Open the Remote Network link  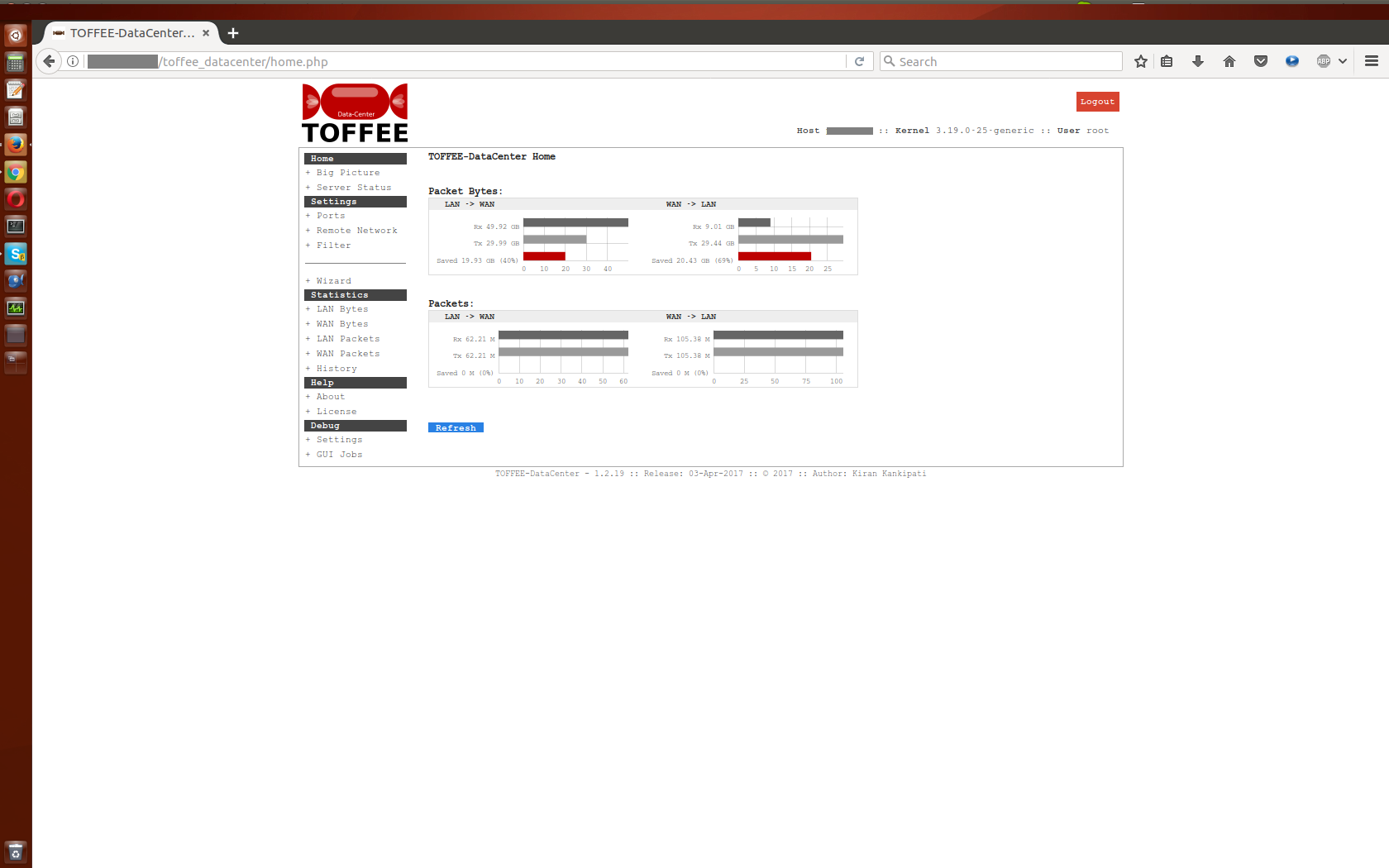pos(356,231)
